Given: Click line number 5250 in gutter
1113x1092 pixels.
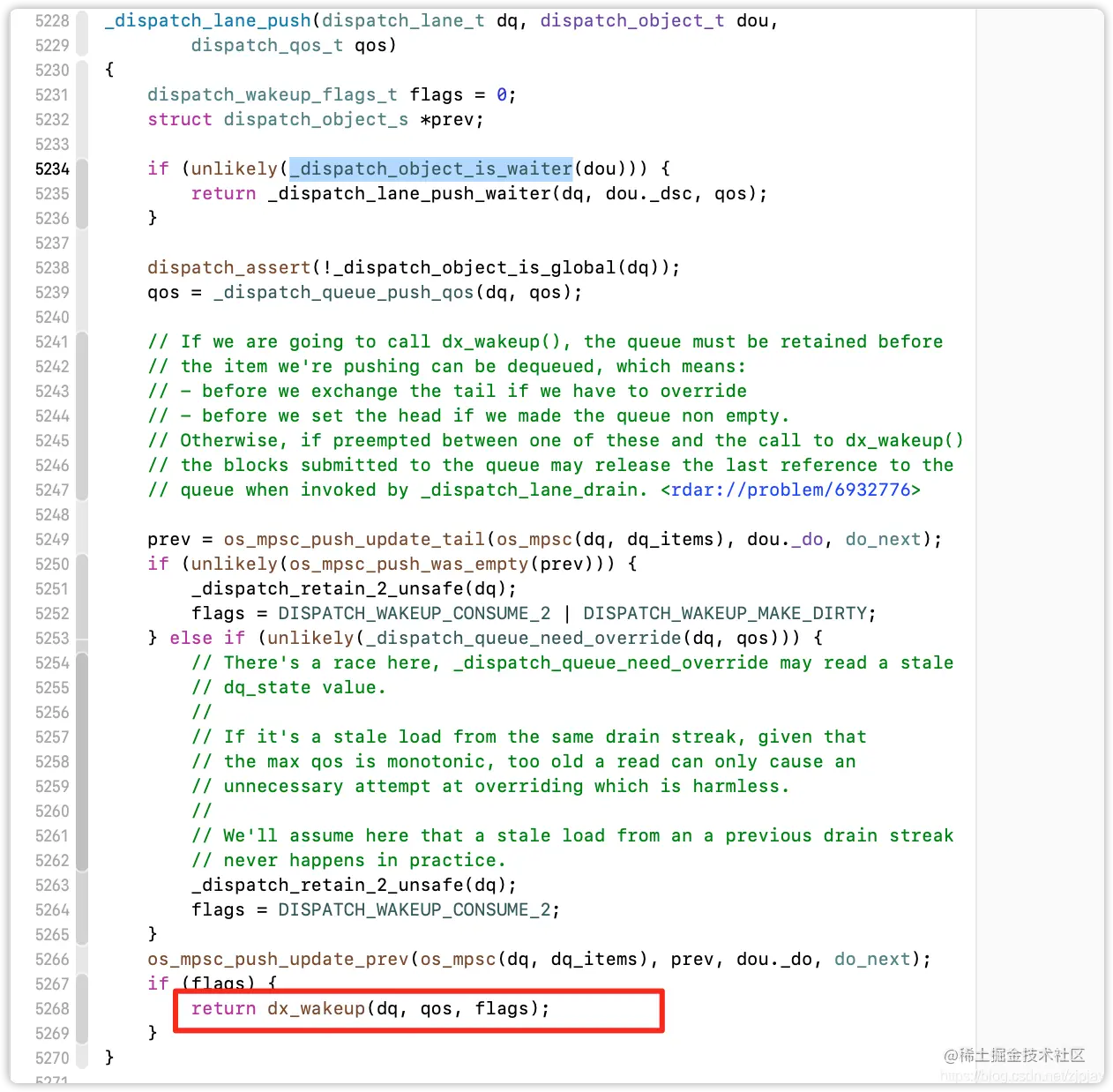Looking at the screenshot, I should 52,564.
